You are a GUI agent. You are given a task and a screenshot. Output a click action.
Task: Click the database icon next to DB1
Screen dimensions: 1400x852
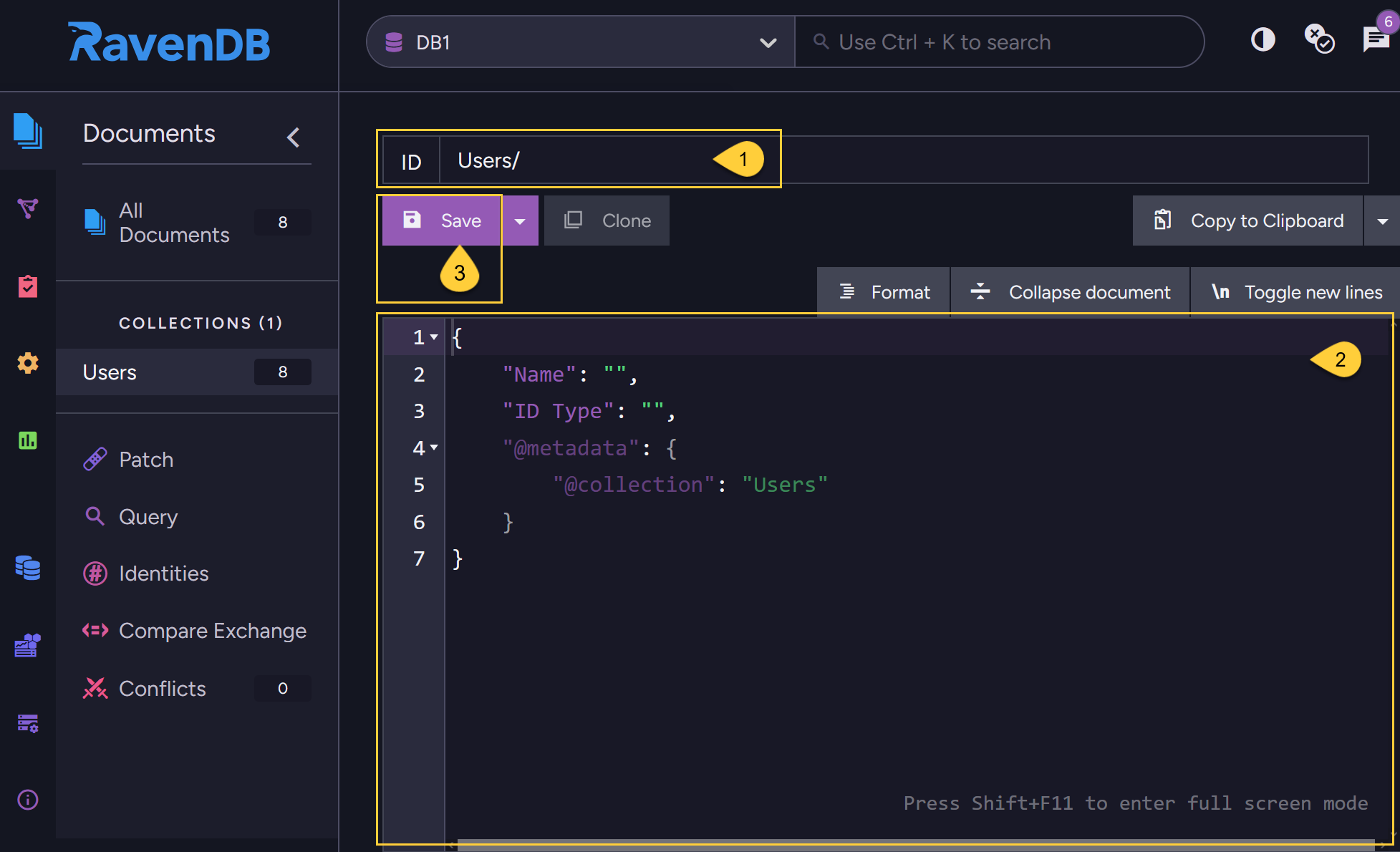click(x=393, y=42)
